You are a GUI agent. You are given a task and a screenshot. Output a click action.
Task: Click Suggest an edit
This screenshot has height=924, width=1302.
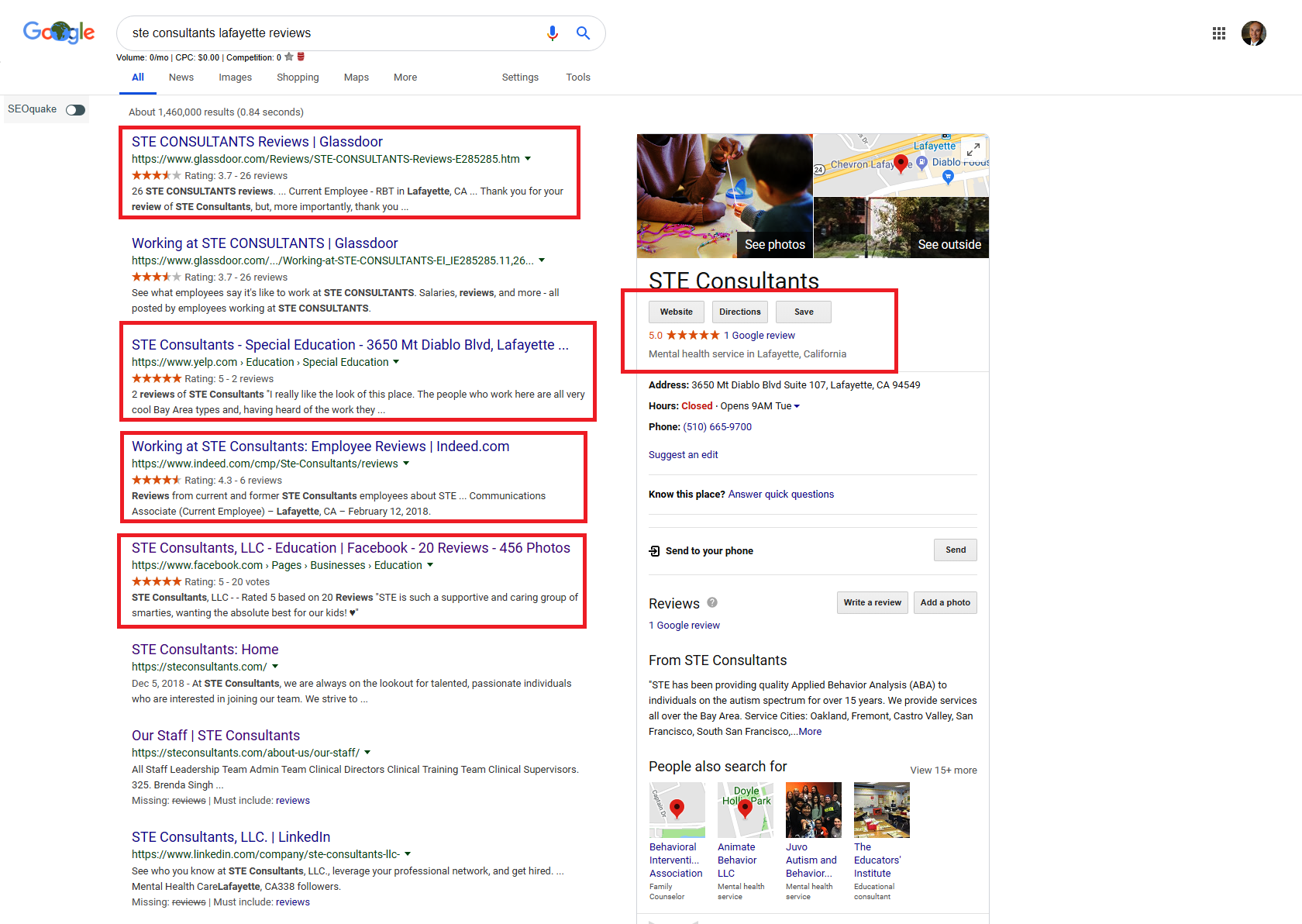coord(684,455)
